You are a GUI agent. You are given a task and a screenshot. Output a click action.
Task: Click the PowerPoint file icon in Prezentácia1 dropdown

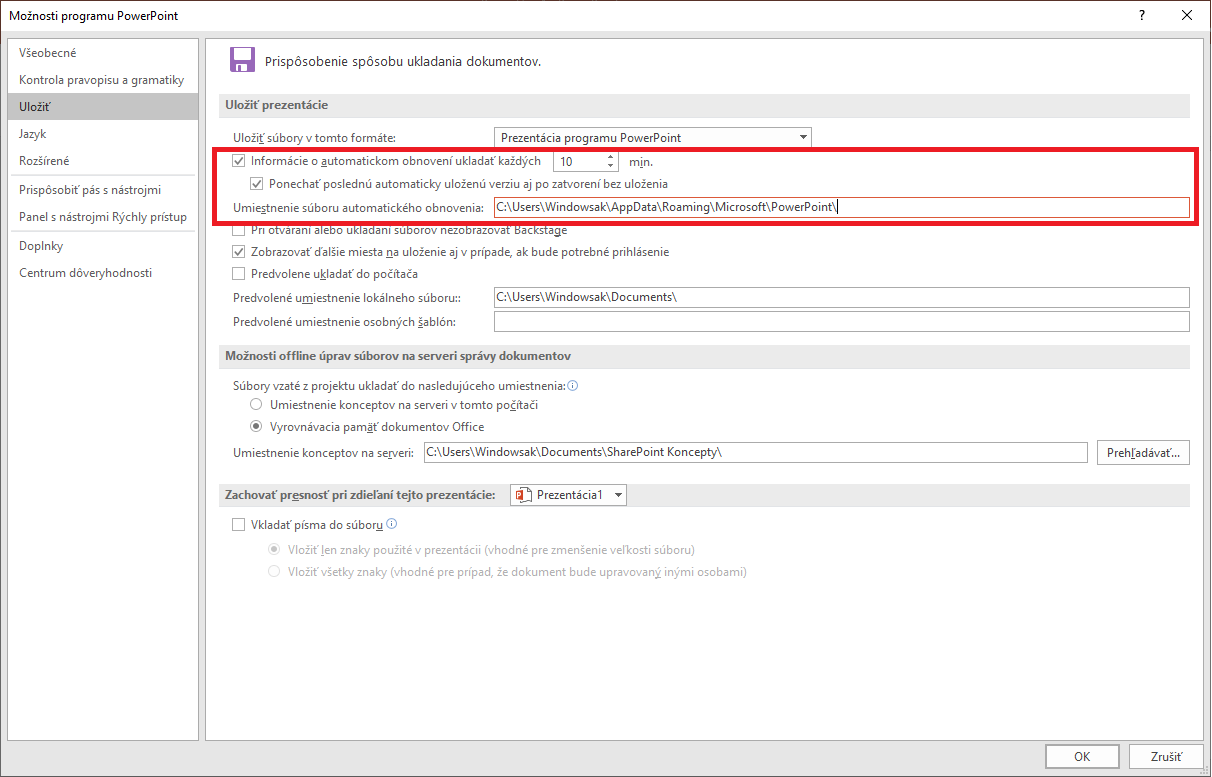(522, 495)
